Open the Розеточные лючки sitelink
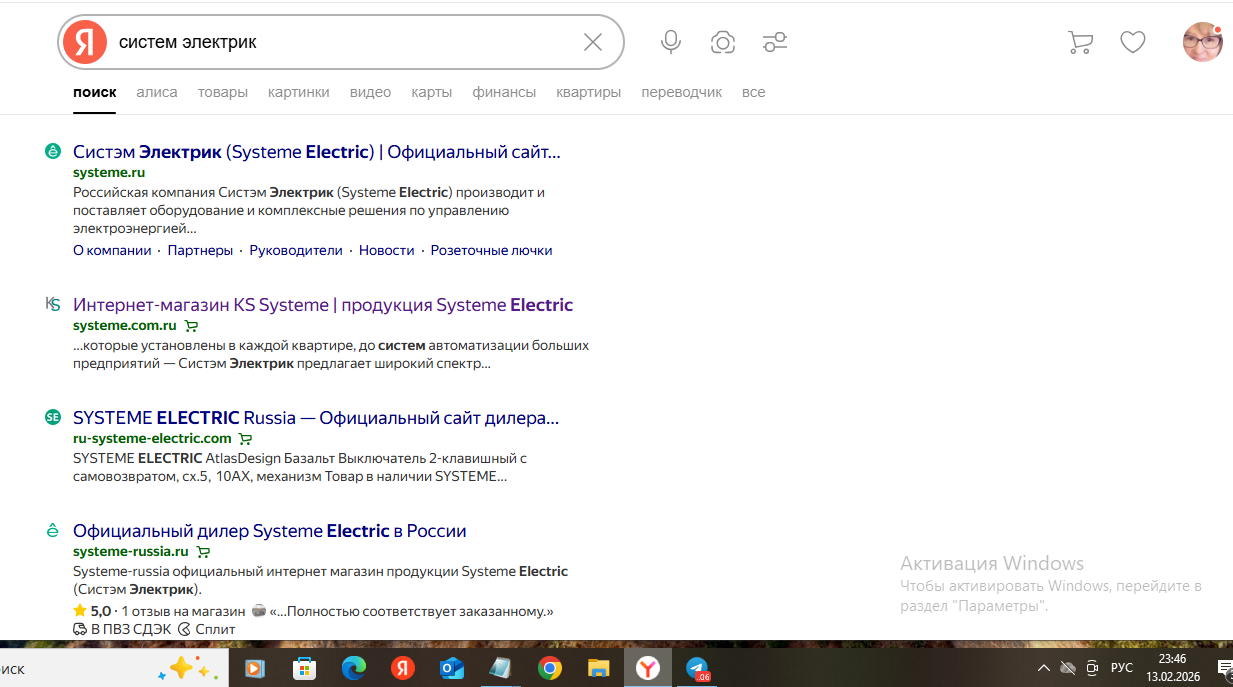 [492, 251]
